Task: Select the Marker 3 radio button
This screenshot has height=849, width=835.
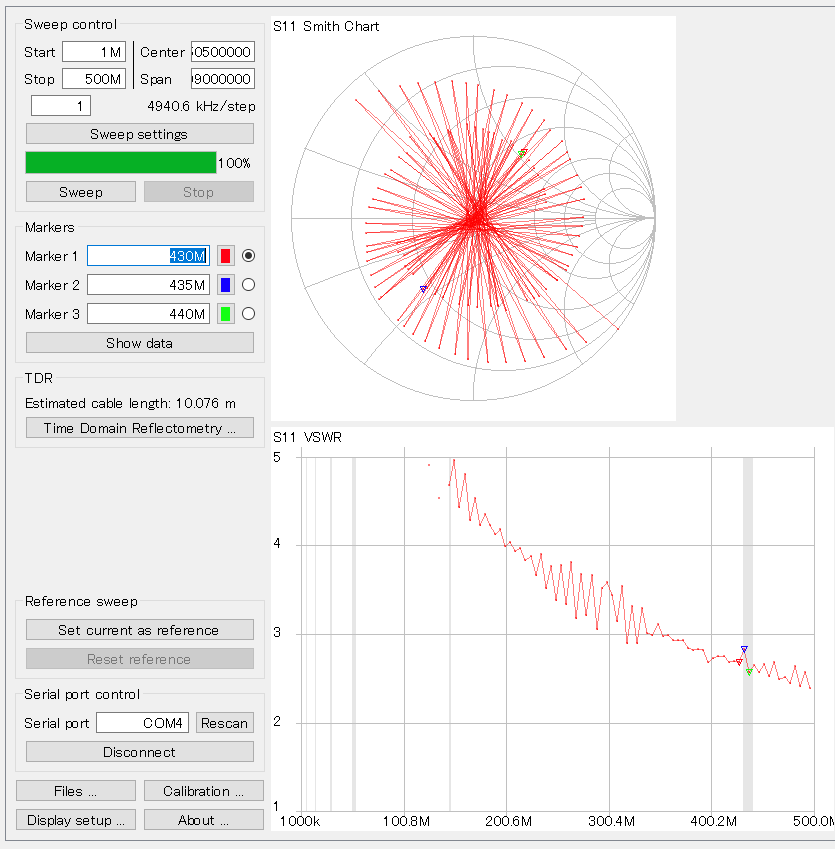Action: tap(249, 314)
